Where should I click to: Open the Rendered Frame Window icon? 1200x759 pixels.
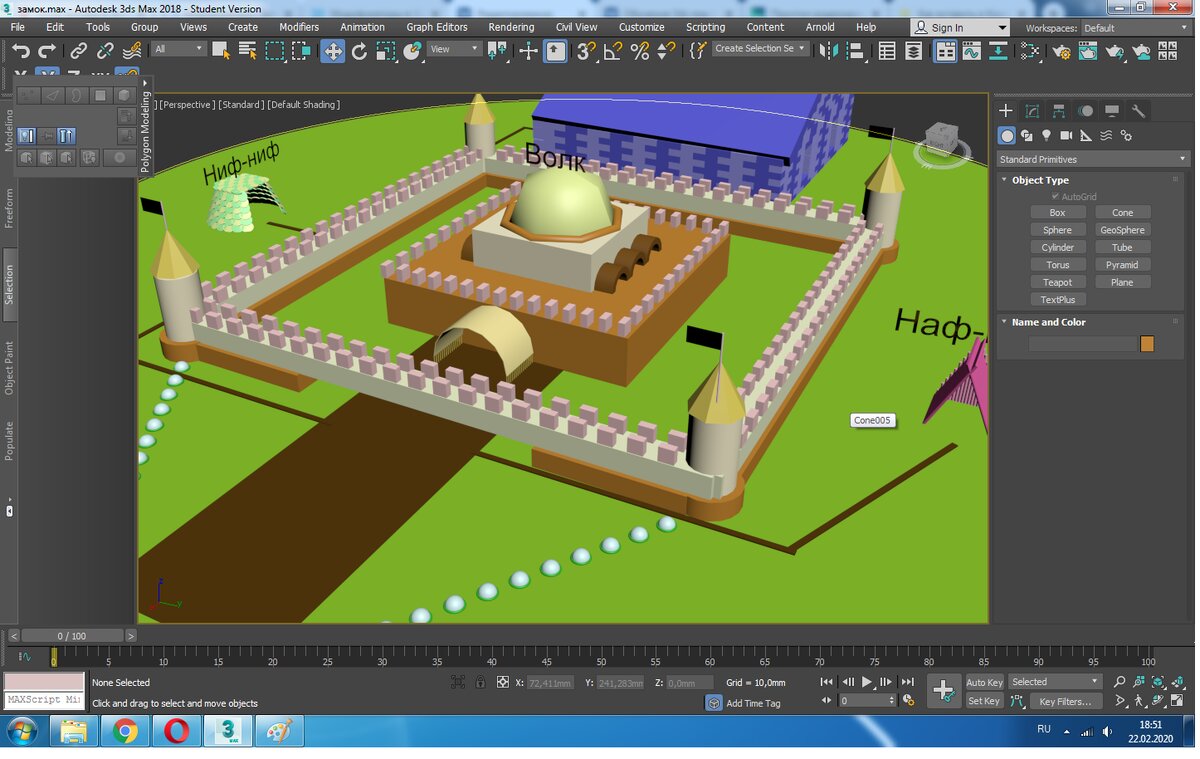click(1088, 51)
